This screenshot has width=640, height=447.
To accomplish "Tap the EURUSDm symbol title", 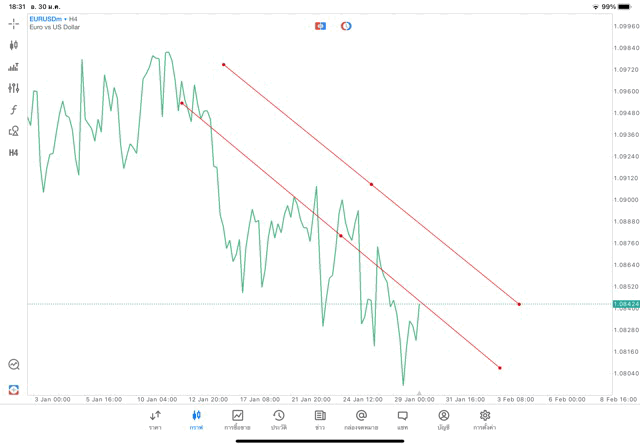I will tap(49, 19).
